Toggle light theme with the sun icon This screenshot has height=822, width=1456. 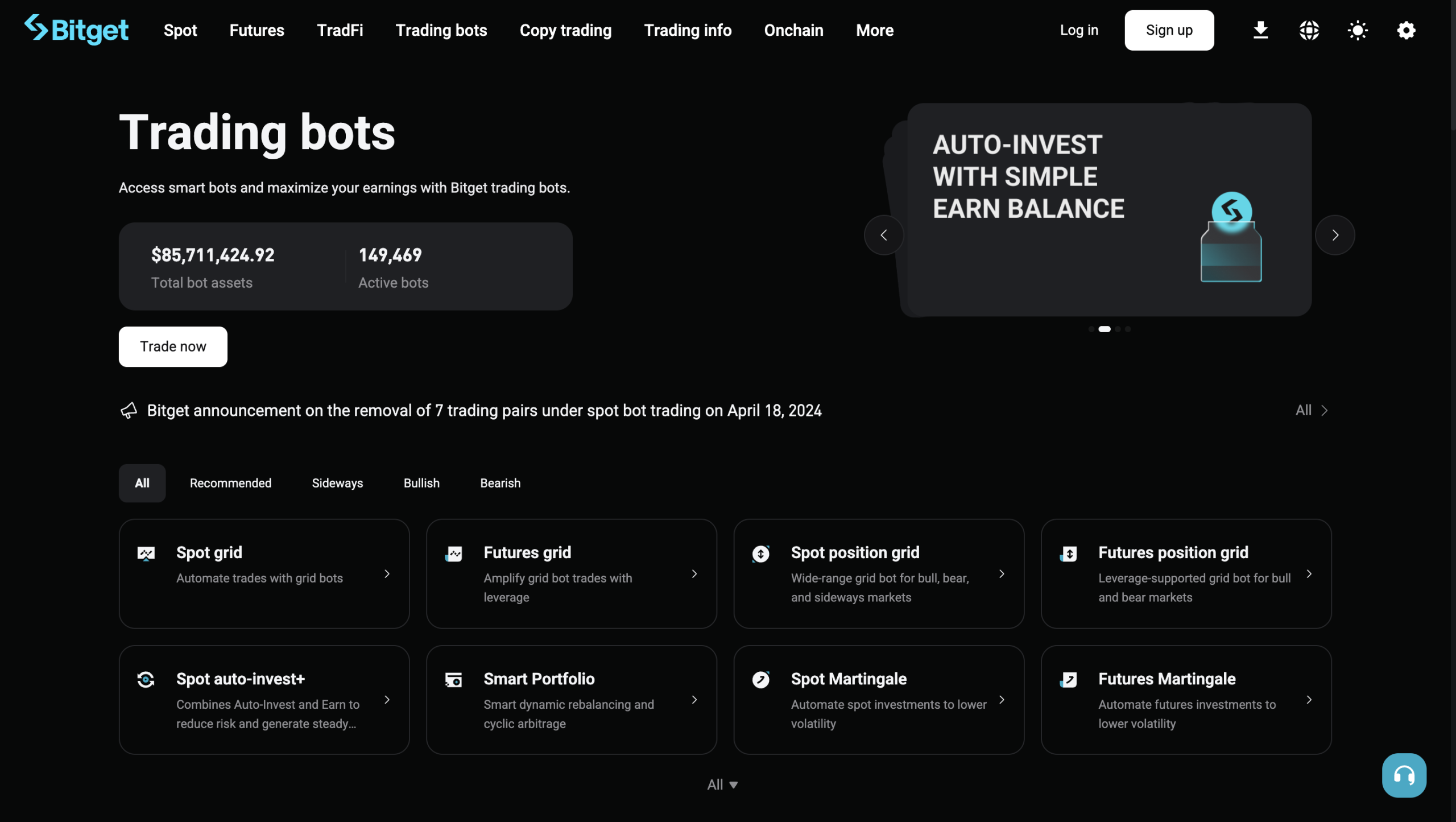click(1357, 30)
